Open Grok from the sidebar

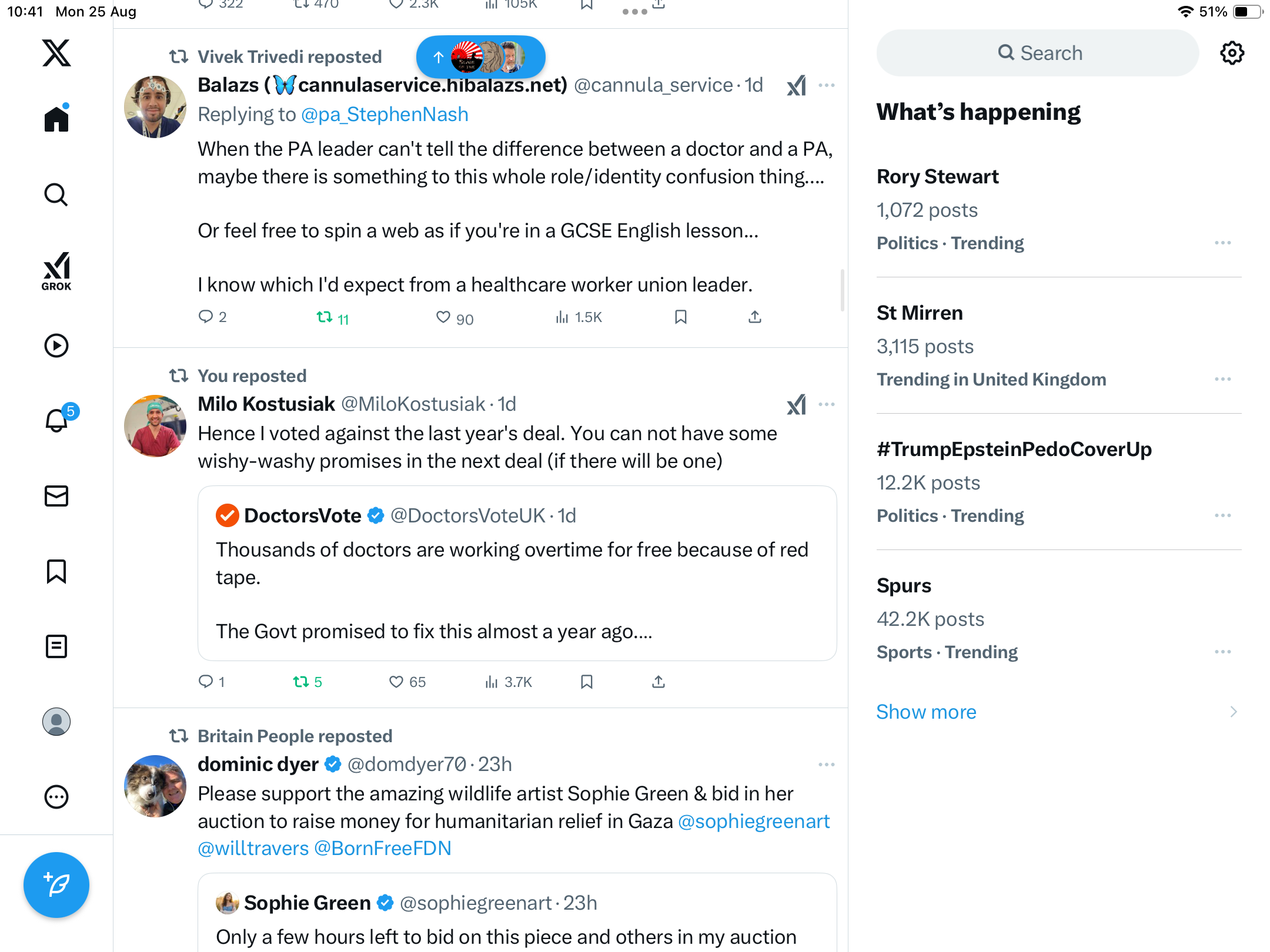point(56,271)
